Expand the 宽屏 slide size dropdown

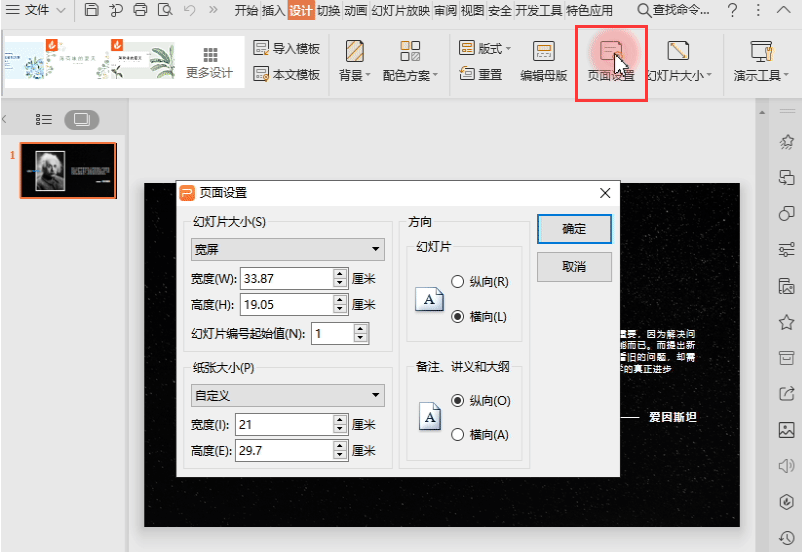288,249
